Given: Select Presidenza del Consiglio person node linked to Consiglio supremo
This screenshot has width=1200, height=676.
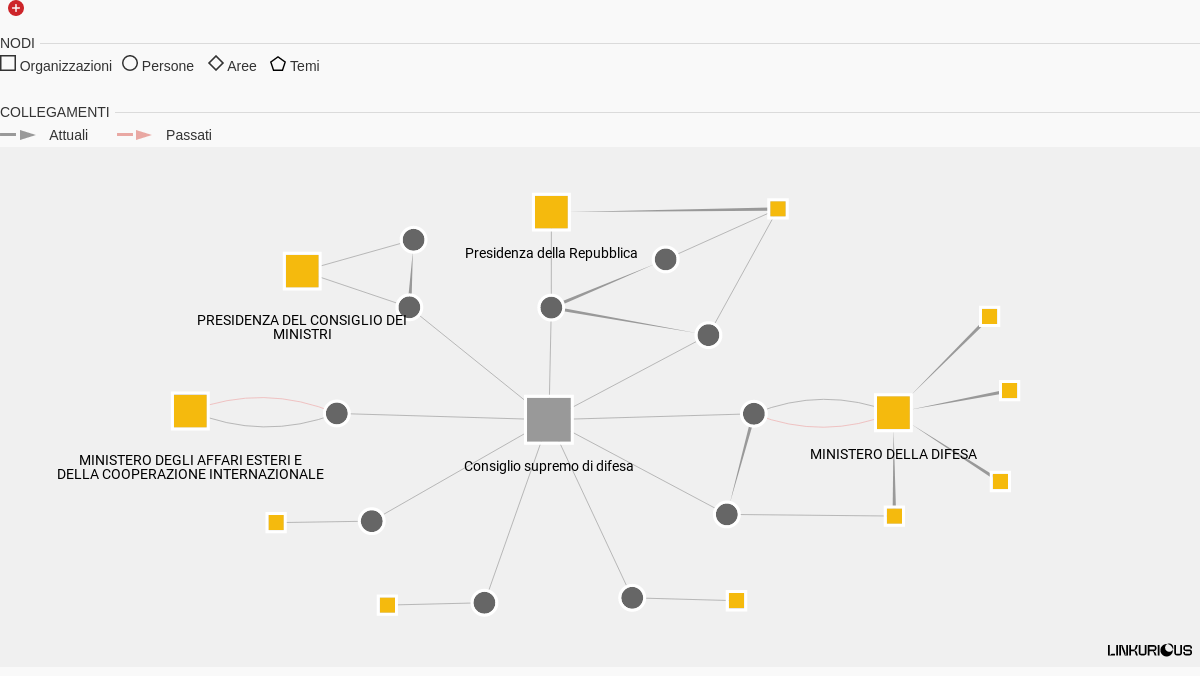Looking at the screenshot, I should [x=409, y=307].
